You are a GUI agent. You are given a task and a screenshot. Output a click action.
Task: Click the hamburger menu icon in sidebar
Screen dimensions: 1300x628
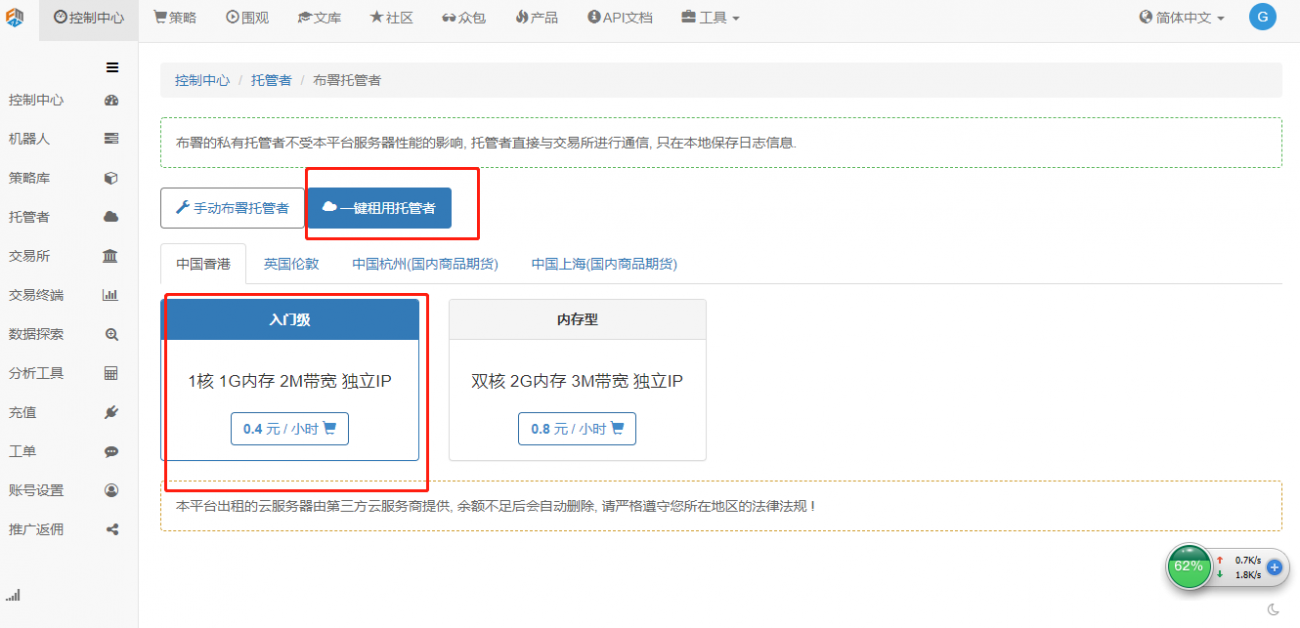pyautogui.click(x=112, y=68)
